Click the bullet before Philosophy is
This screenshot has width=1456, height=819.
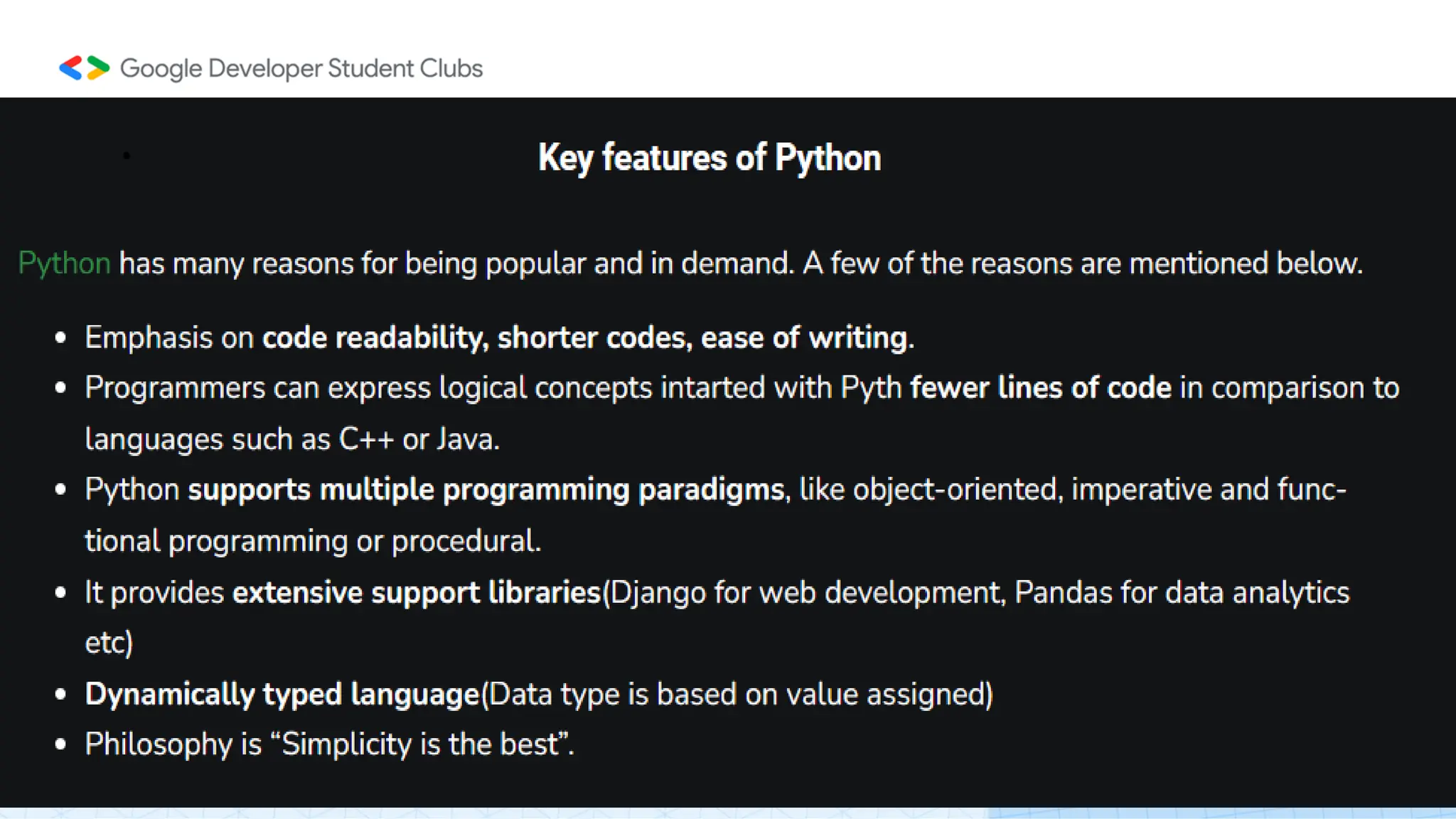(x=60, y=744)
